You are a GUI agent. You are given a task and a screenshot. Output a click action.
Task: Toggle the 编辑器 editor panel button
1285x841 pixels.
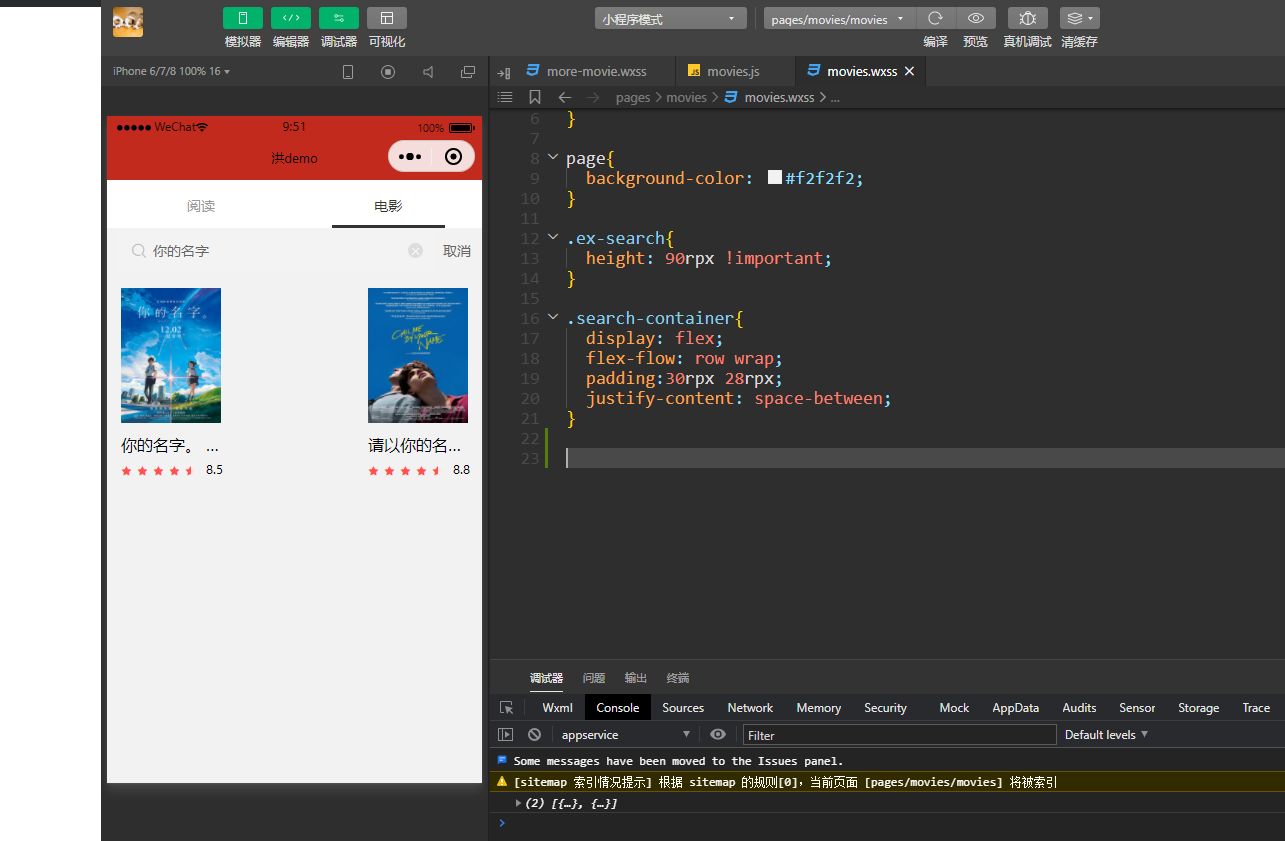pos(291,18)
